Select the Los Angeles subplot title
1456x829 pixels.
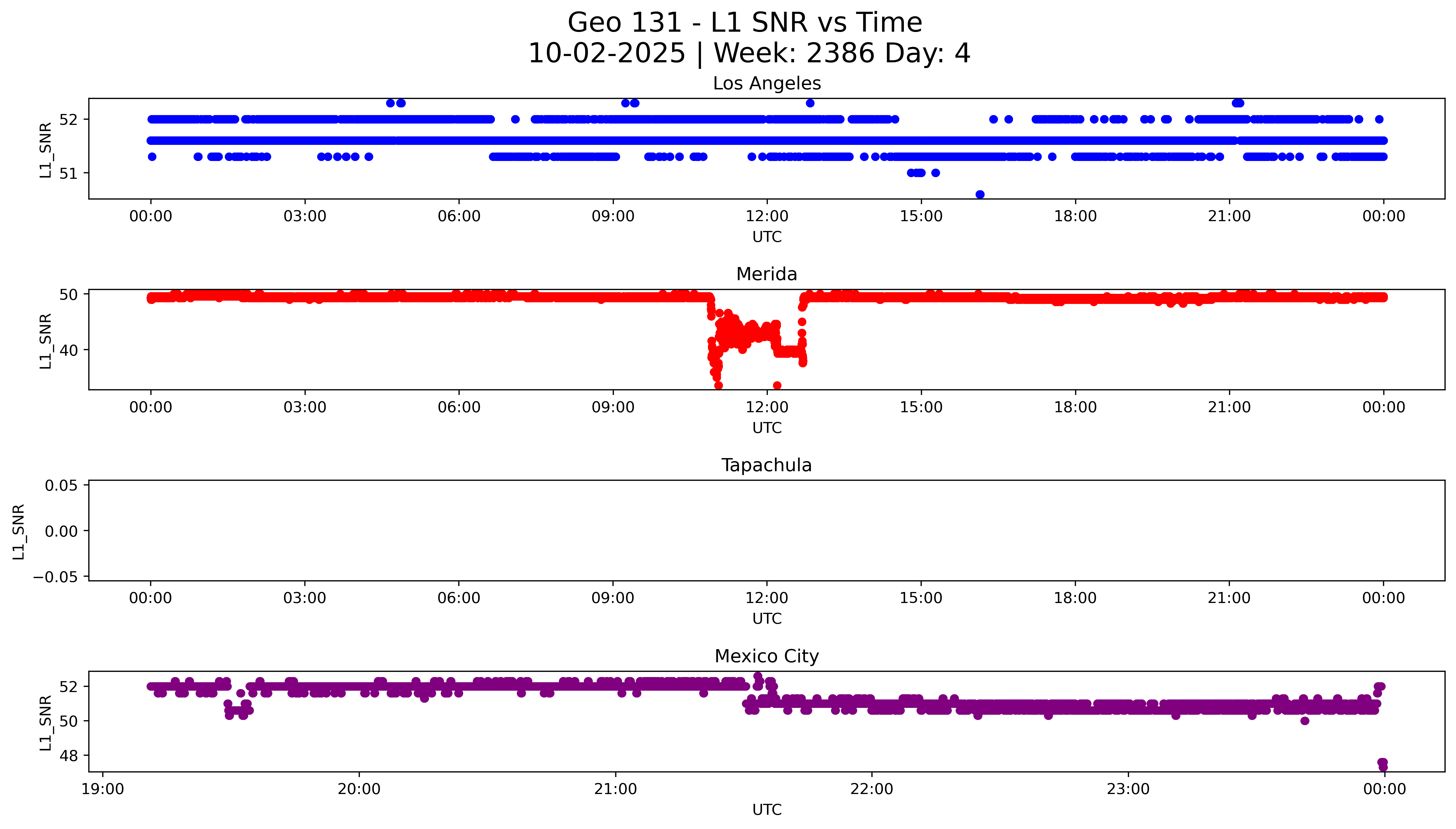pyautogui.click(x=766, y=83)
